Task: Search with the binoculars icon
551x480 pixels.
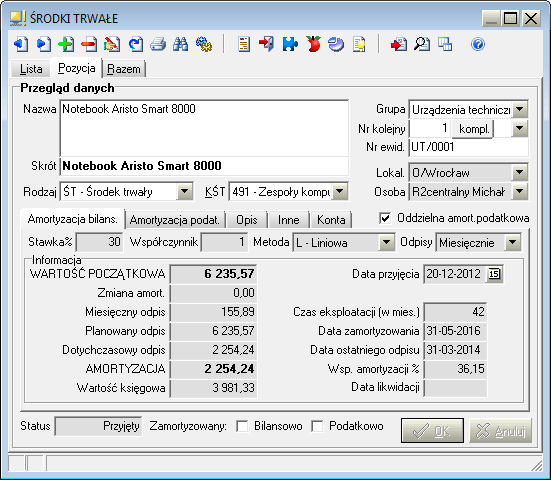Action: [x=181, y=45]
